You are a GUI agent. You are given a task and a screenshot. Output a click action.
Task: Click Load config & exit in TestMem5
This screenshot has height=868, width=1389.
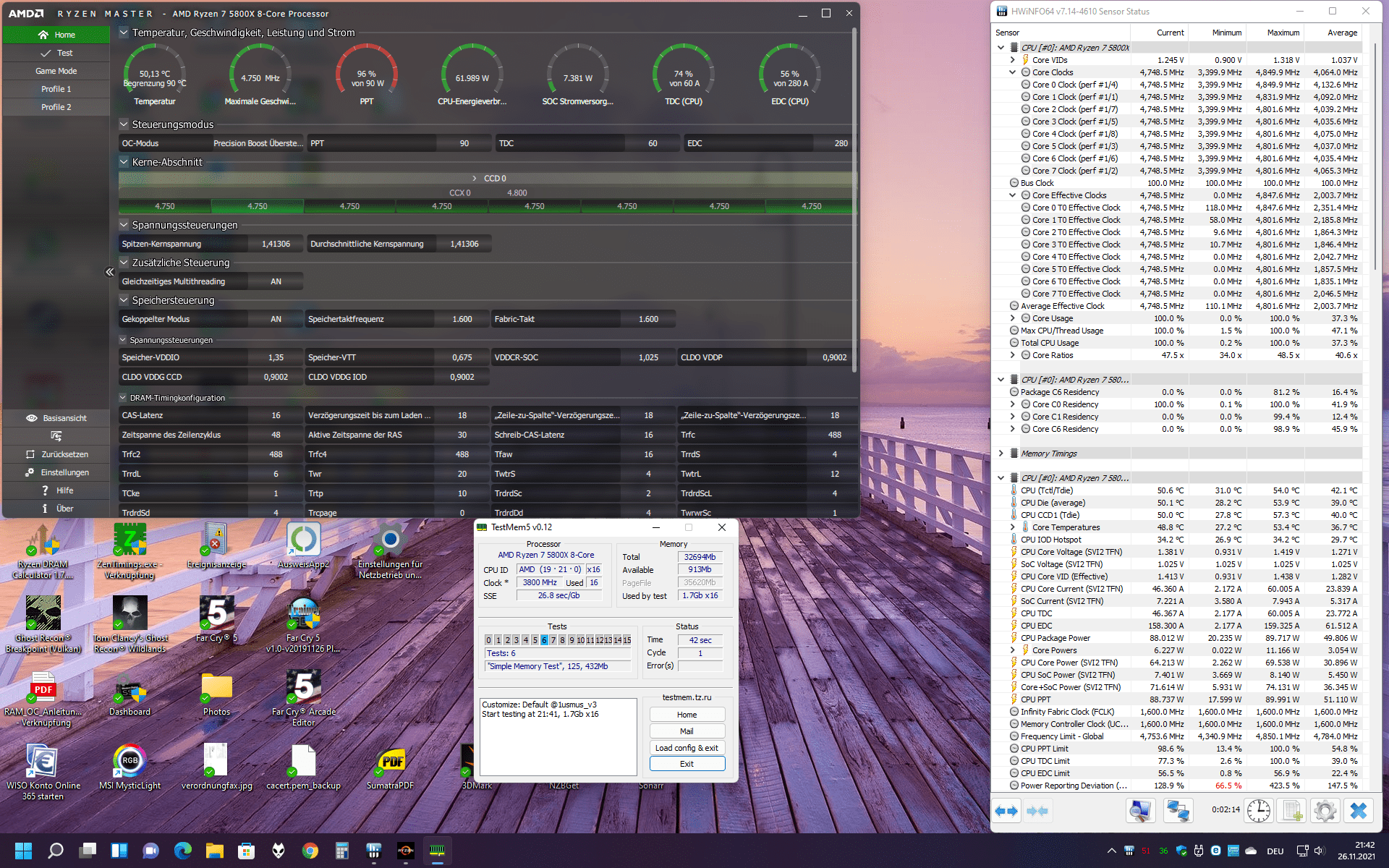pos(687,748)
